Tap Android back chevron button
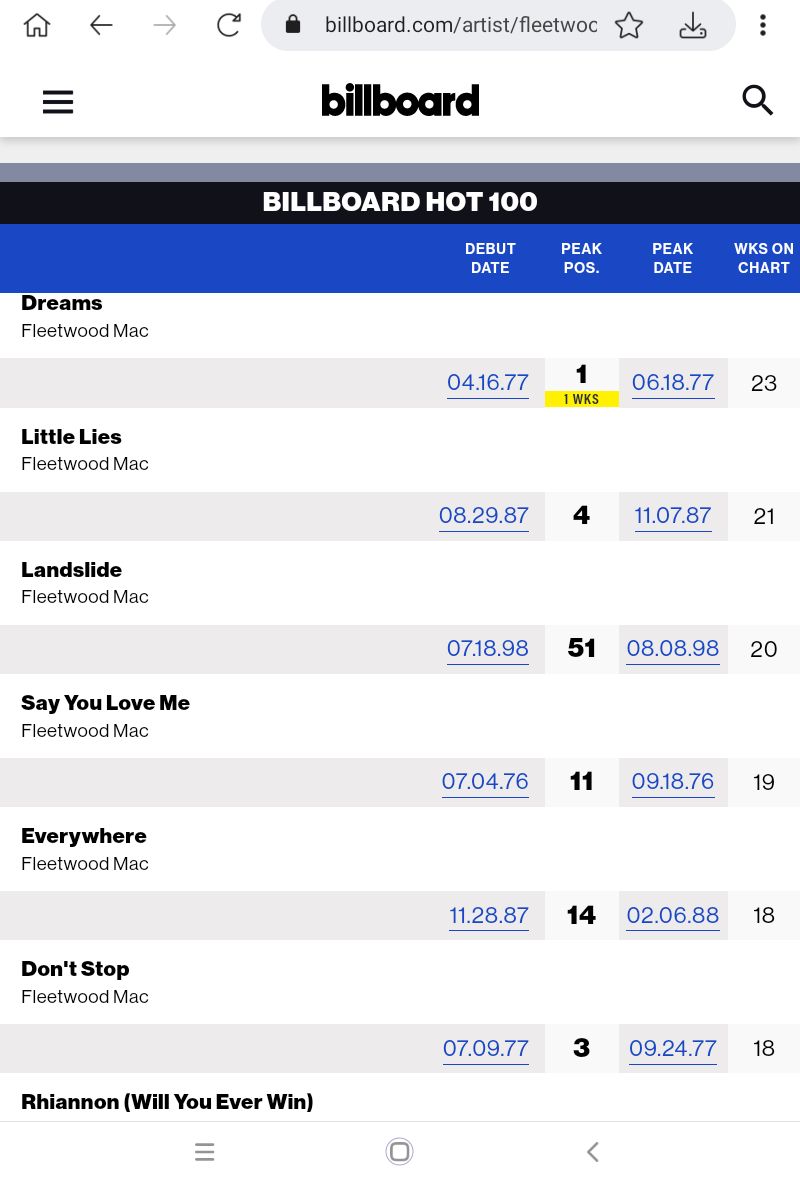Screen dimensions: 800x1182 [x=593, y=1151]
